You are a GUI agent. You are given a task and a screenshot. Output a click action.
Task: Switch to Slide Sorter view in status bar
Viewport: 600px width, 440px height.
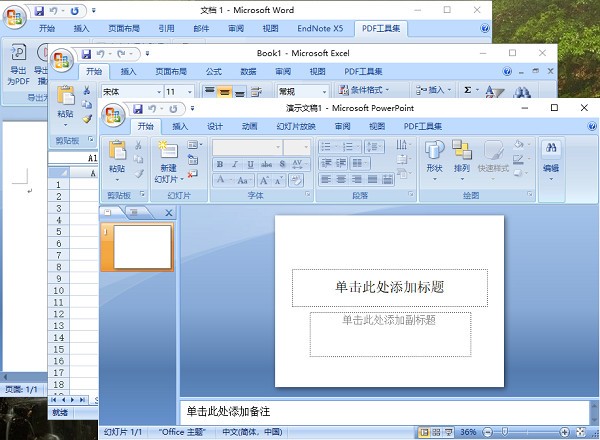coord(437,433)
